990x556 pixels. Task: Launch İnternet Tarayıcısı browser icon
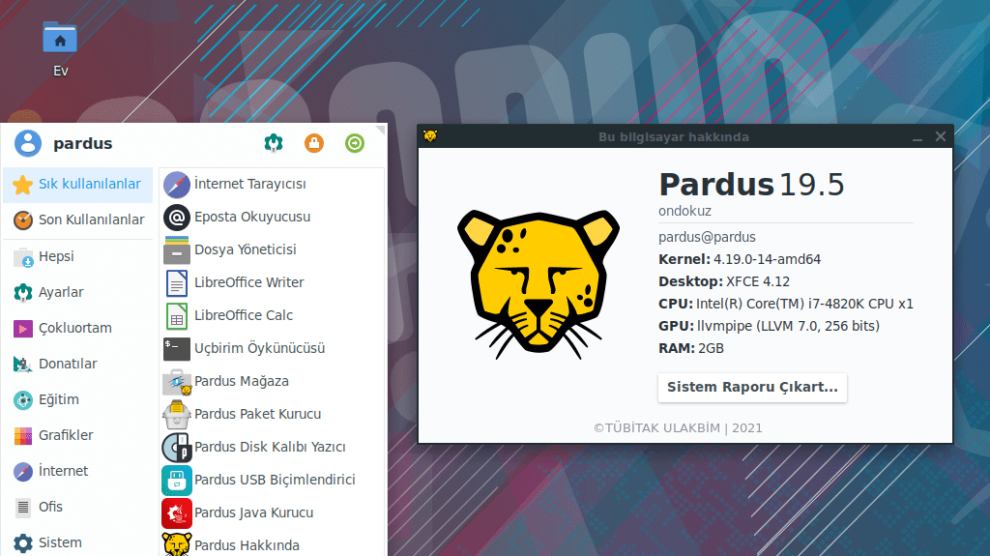pos(176,184)
